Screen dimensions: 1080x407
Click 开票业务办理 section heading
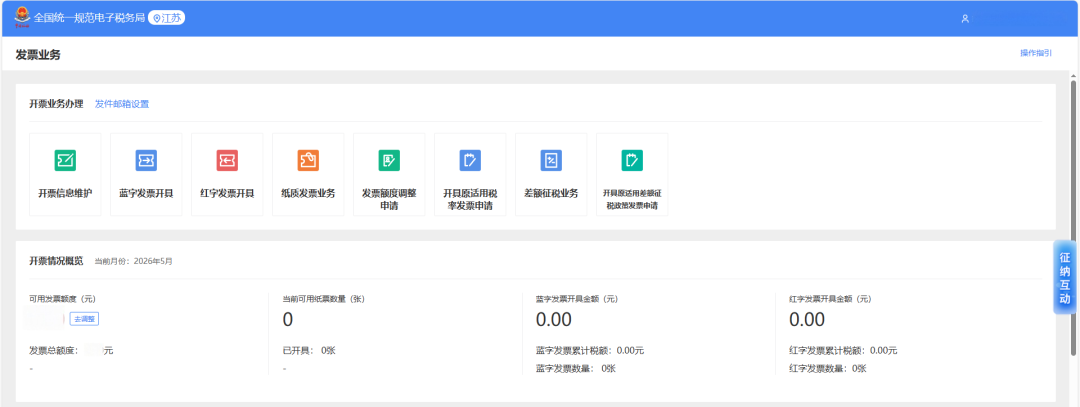[56, 104]
